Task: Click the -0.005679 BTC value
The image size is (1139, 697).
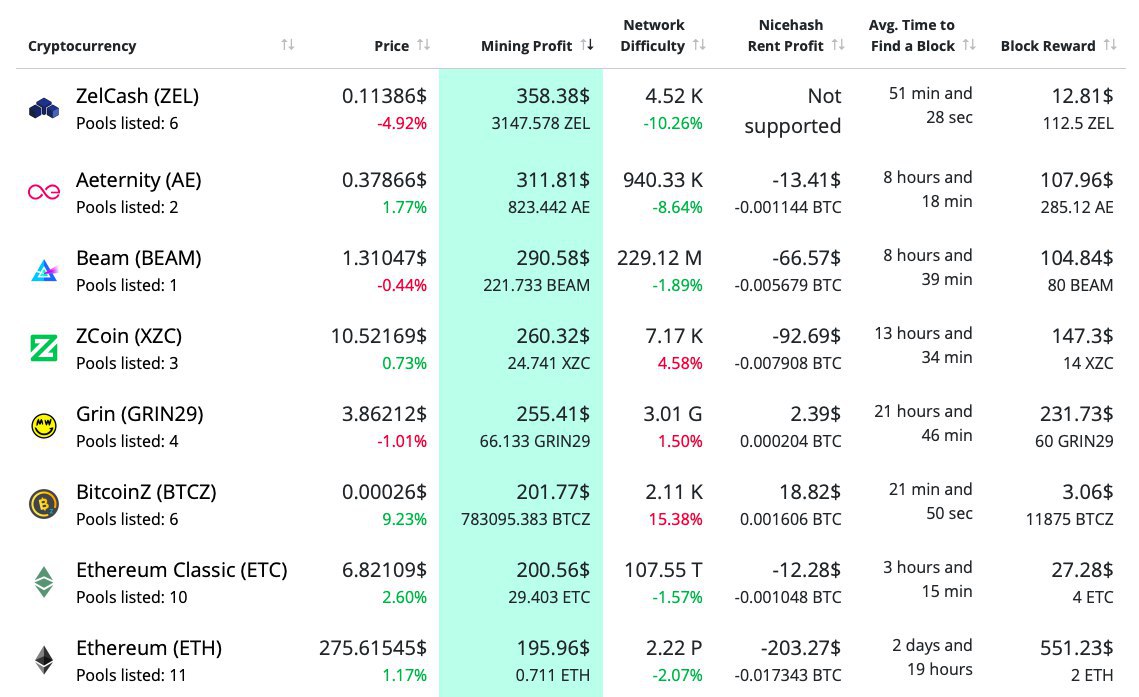Action: pyautogui.click(x=787, y=285)
